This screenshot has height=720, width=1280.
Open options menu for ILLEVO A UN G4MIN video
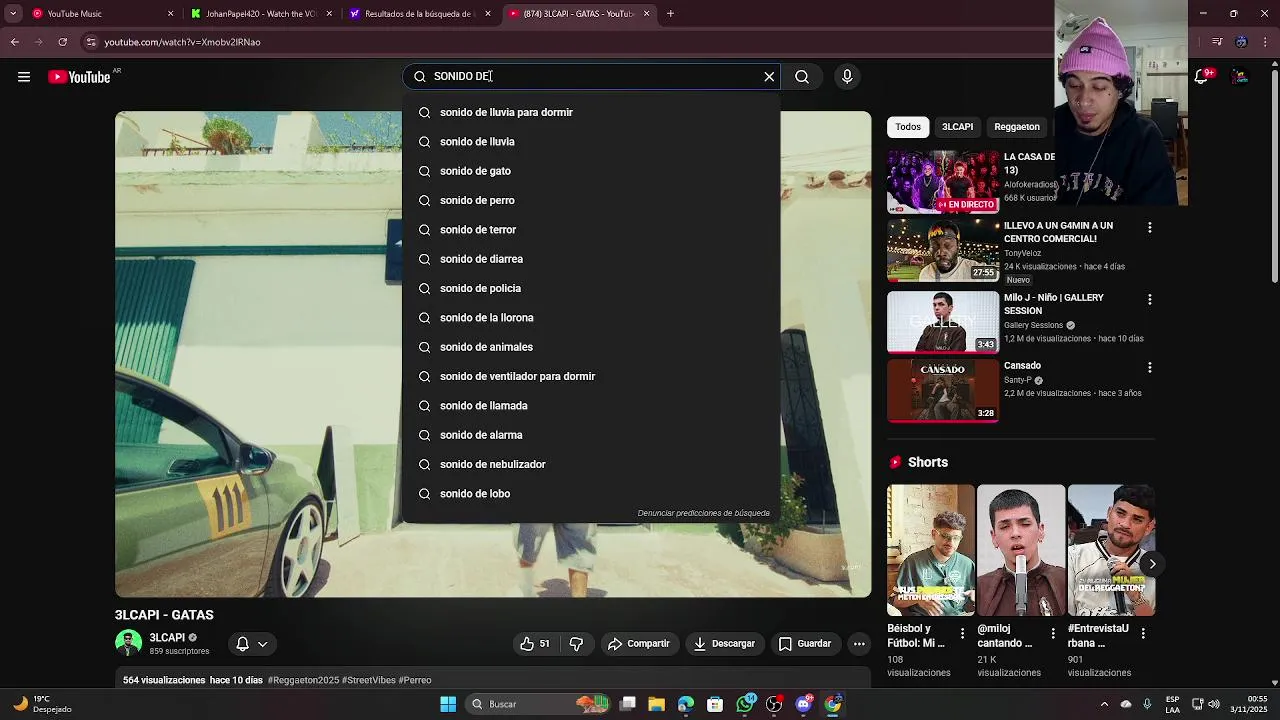(1149, 228)
